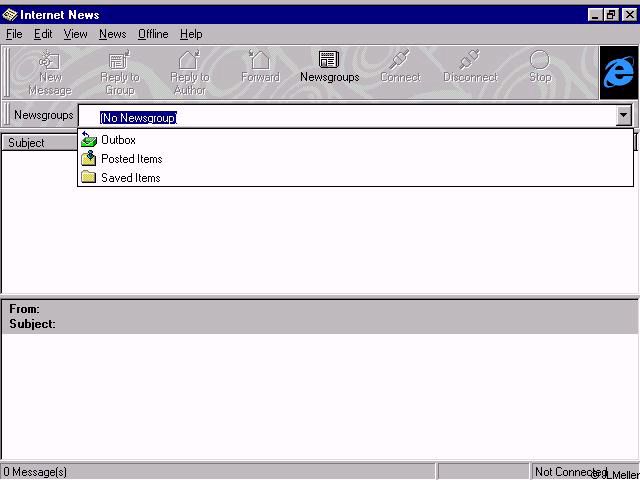Click the New Message toolbar icon
640x480 pixels.
[x=50, y=61]
